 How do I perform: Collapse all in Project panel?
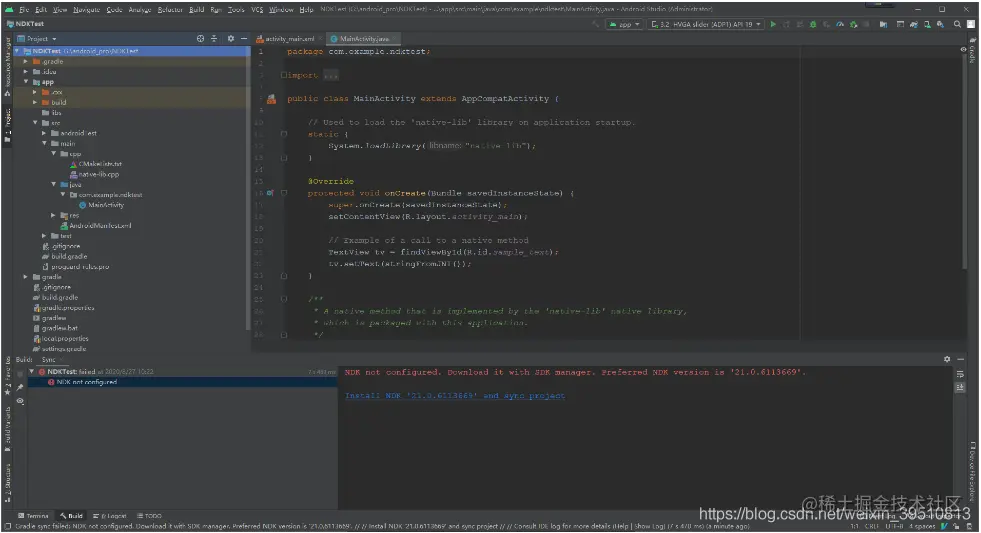coord(214,39)
